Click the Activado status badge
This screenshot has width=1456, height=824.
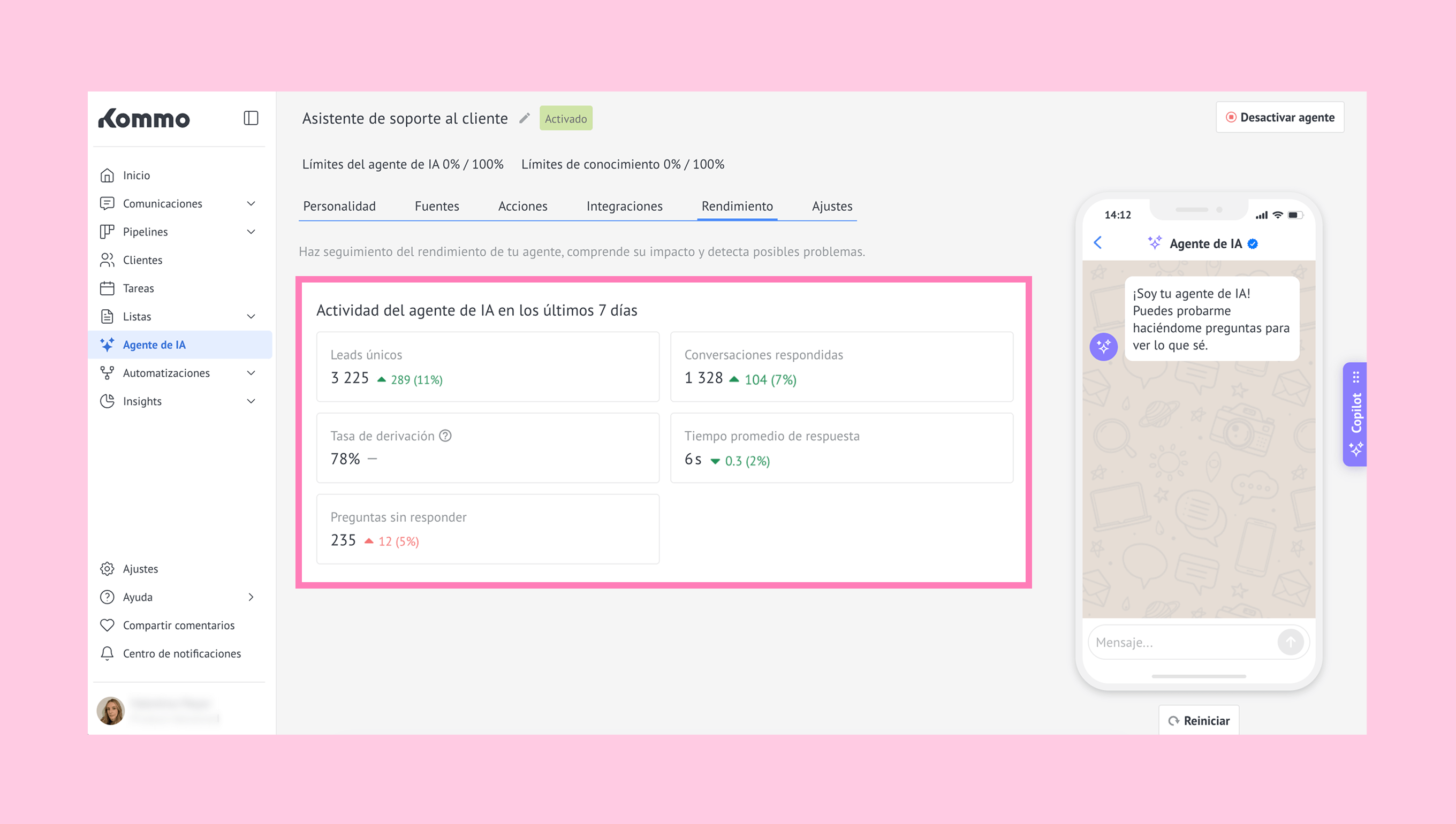[x=565, y=118]
